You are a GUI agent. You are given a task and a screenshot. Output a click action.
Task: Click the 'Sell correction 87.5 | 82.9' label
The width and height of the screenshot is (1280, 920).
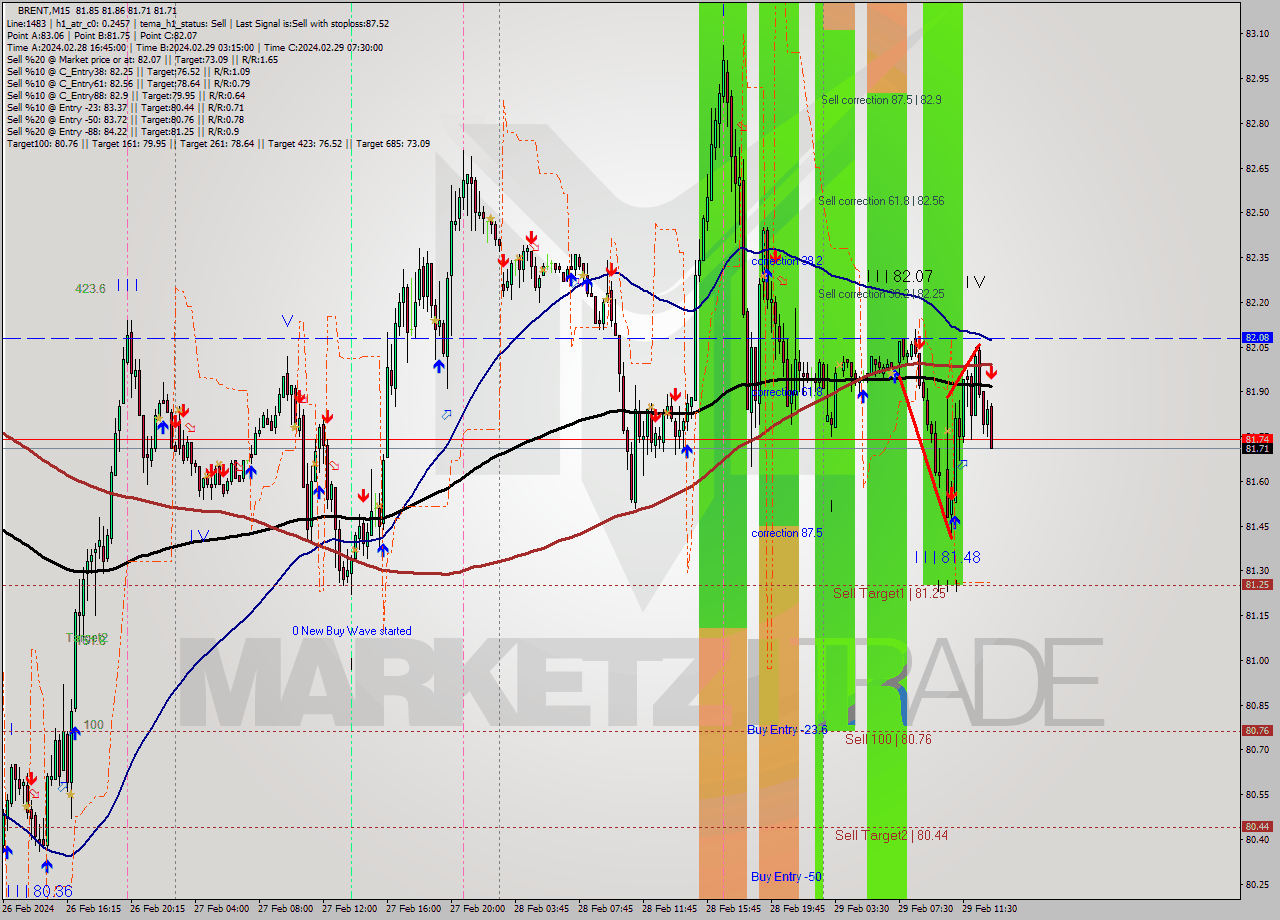coord(881,100)
